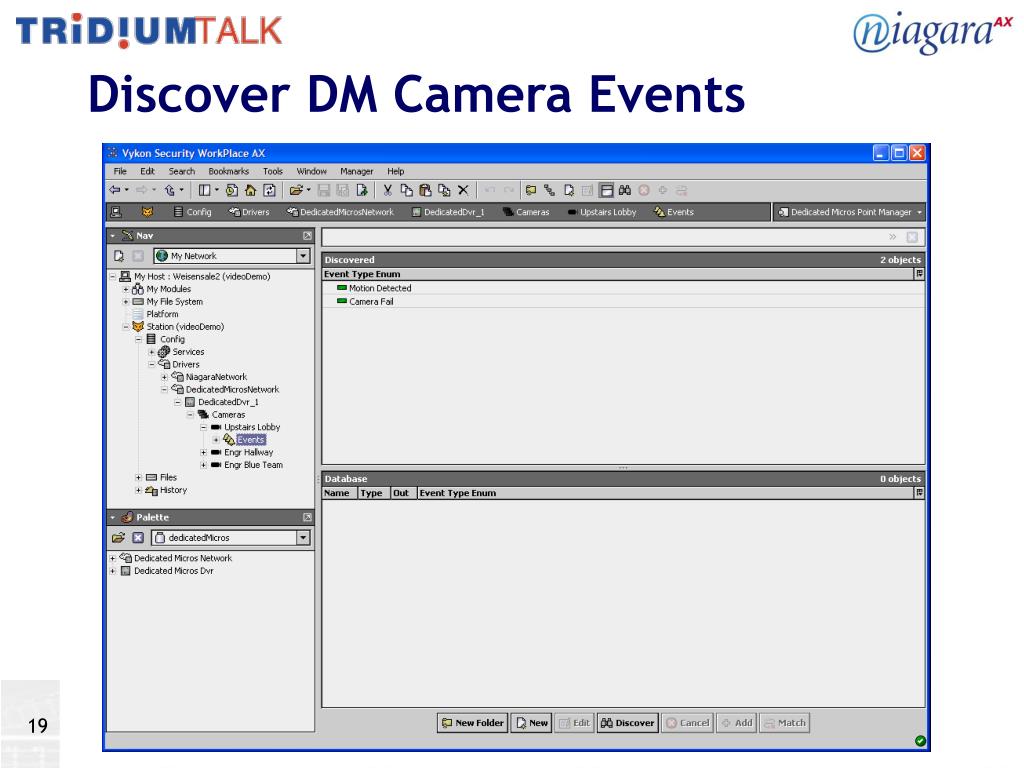The image size is (1024, 768).
Task: Expand the Engr Hallway camera node
Action: coord(203,452)
